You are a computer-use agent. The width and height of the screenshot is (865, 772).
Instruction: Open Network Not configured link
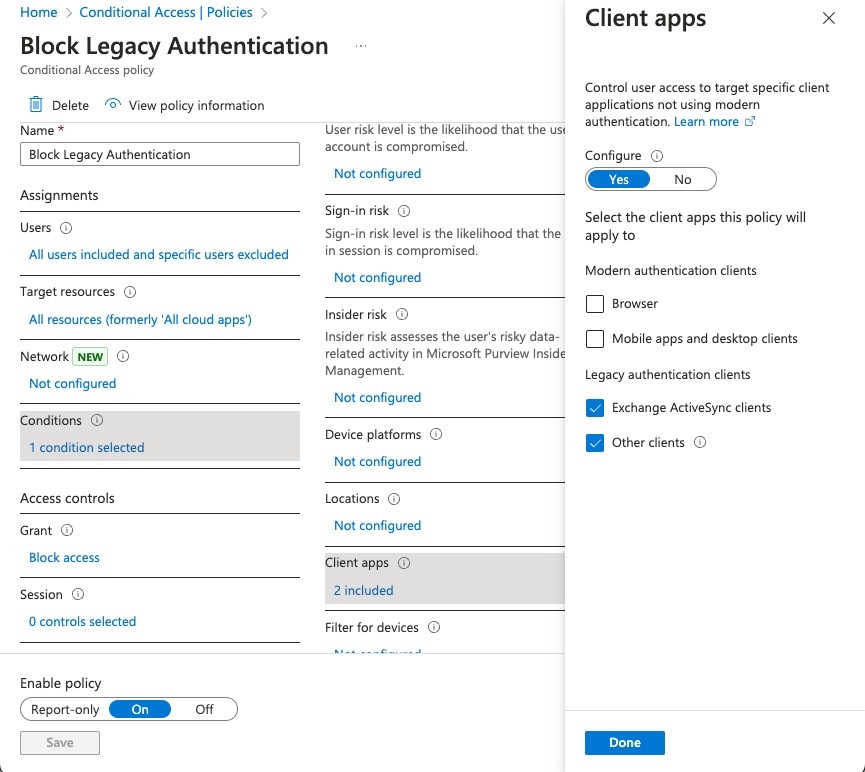(x=72, y=384)
